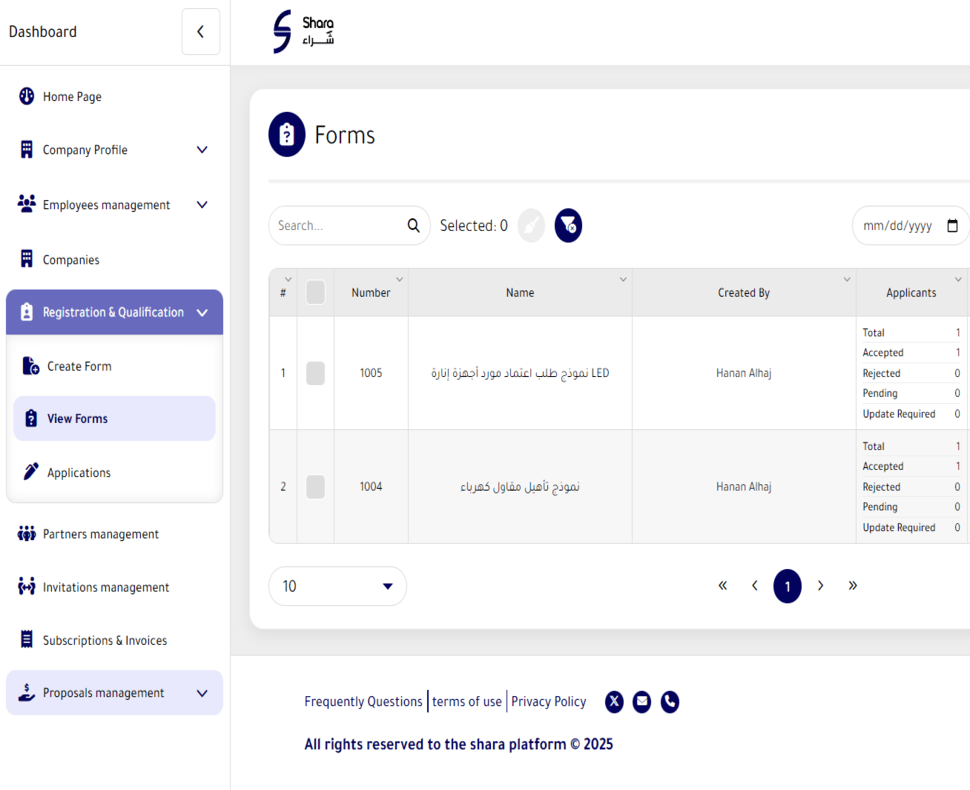The image size is (970, 790).
Task: Toggle the select-all checkbox in table header
Action: [x=315, y=293]
